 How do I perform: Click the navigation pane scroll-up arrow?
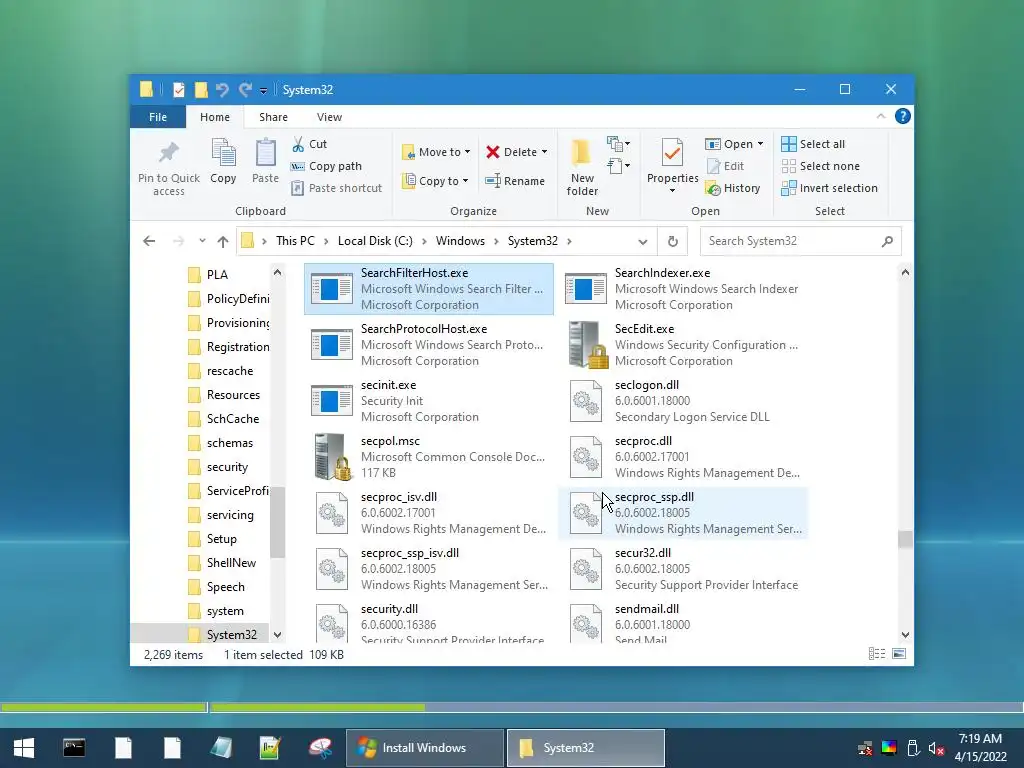pos(278,272)
